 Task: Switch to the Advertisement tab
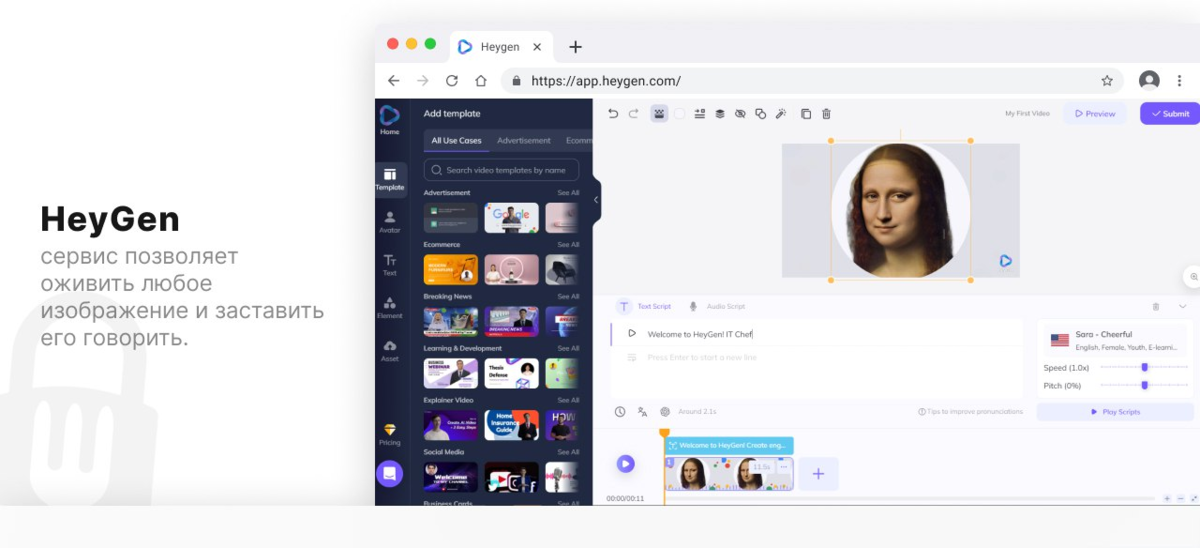coord(524,141)
